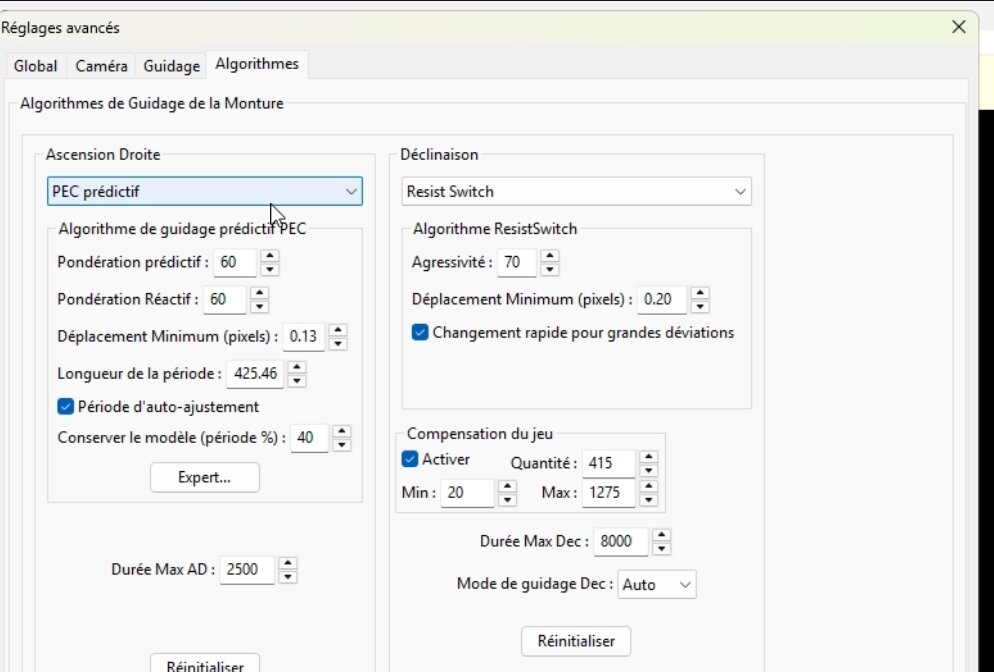Click the Déplacement Minimum value field
Image resolution: width=994 pixels, height=672 pixels.
coord(301,337)
